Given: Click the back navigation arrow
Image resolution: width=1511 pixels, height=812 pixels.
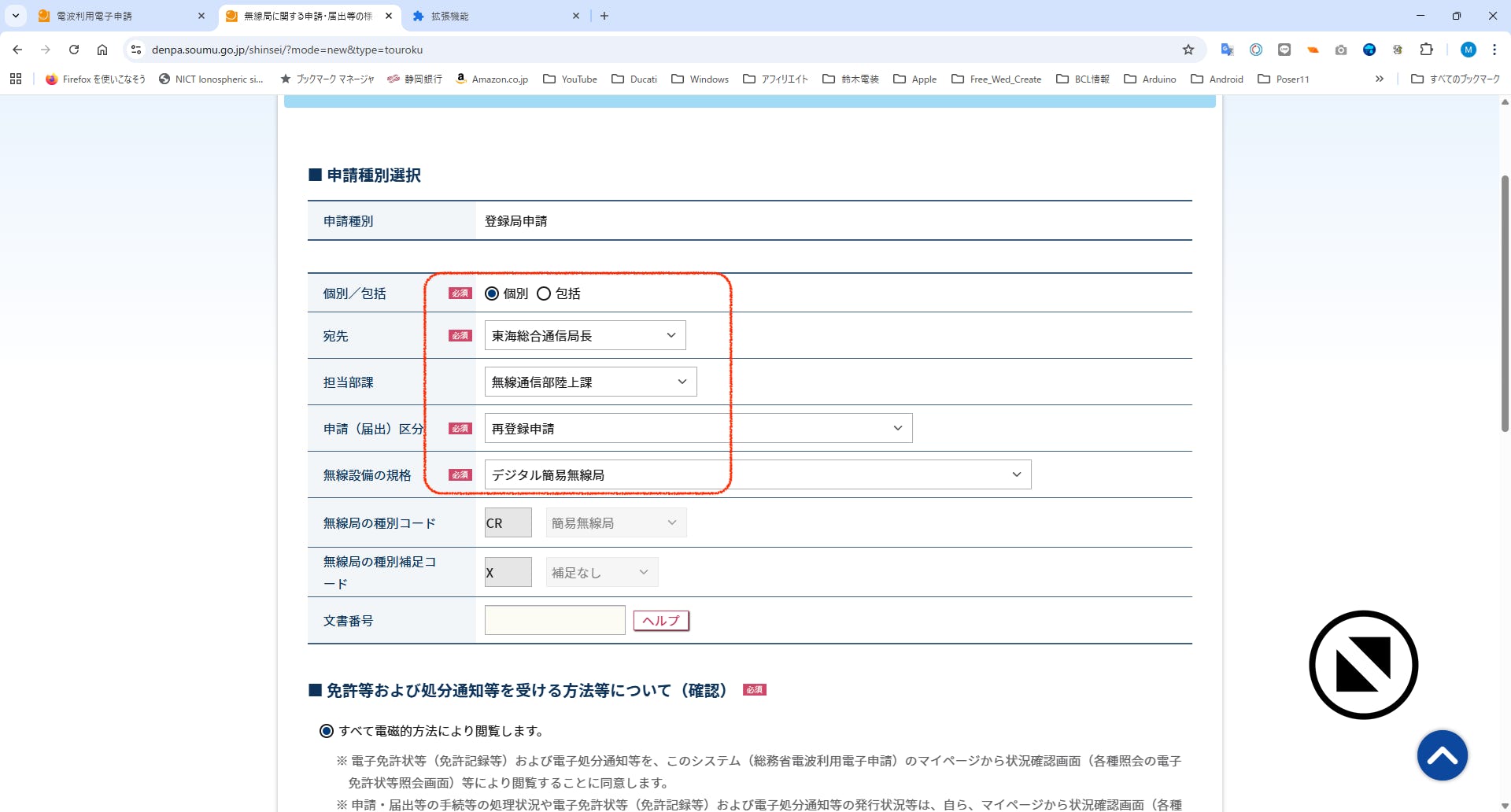Looking at the screenshot, I should pyautogui.click(x=17, y=50).
